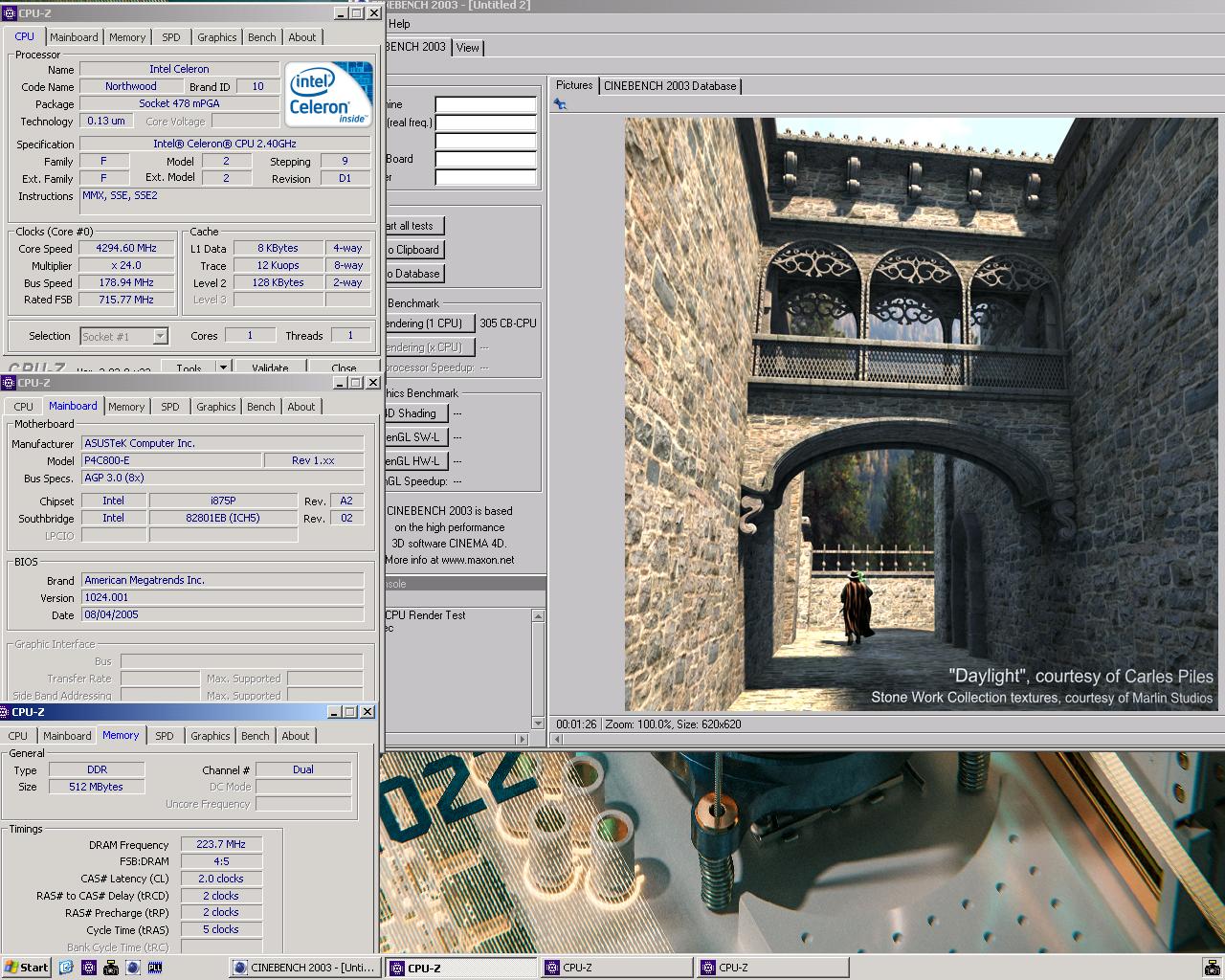Click the L1 Data cache value 8 KBytes
Image resolution: width=1225 pixels, height=980 pixels.
pyautogui.click(x=278, y=248)
